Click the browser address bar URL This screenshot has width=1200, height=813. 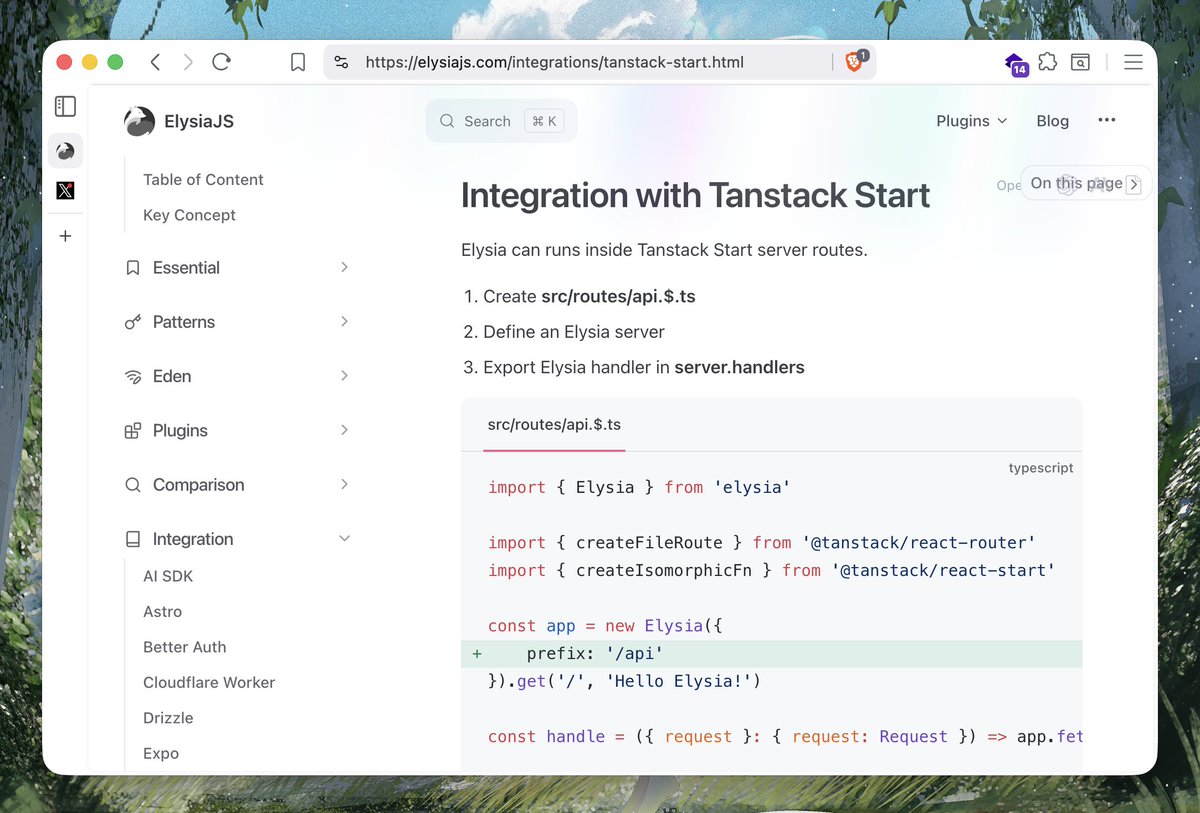coord(555,62)
